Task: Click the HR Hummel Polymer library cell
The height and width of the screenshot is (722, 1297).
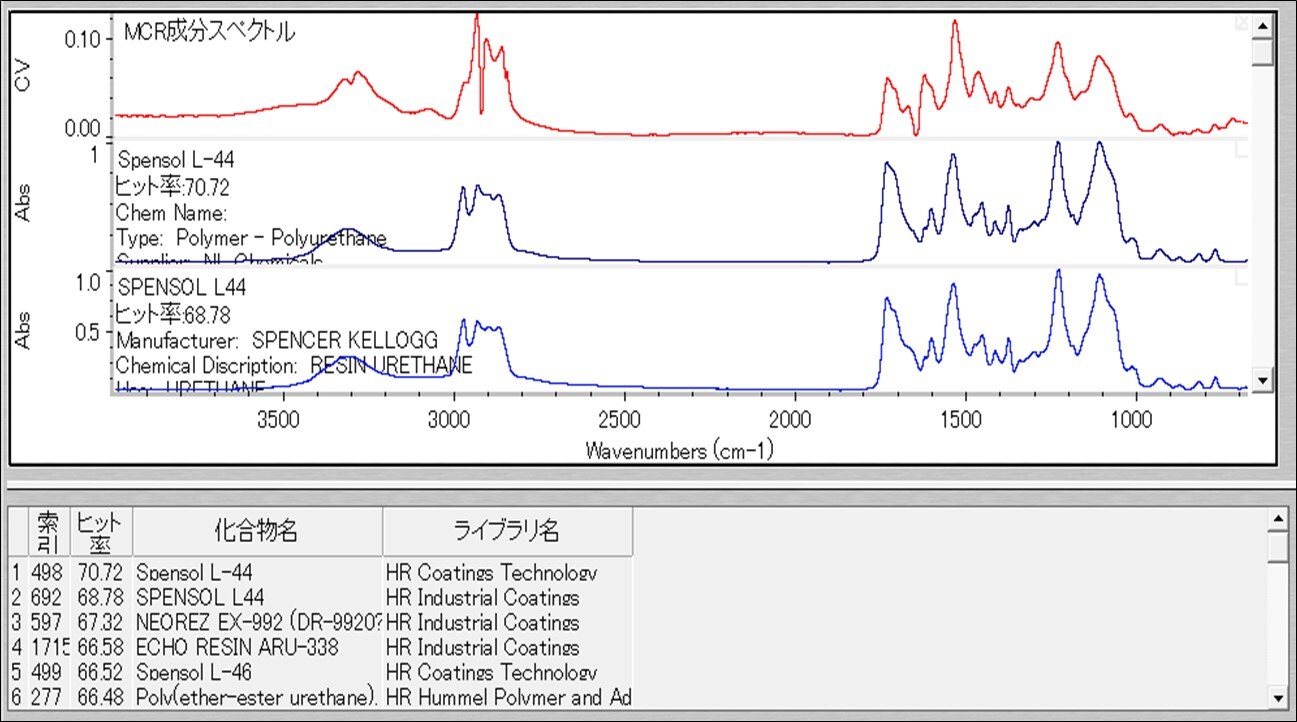Action: (x=508, y=698)
